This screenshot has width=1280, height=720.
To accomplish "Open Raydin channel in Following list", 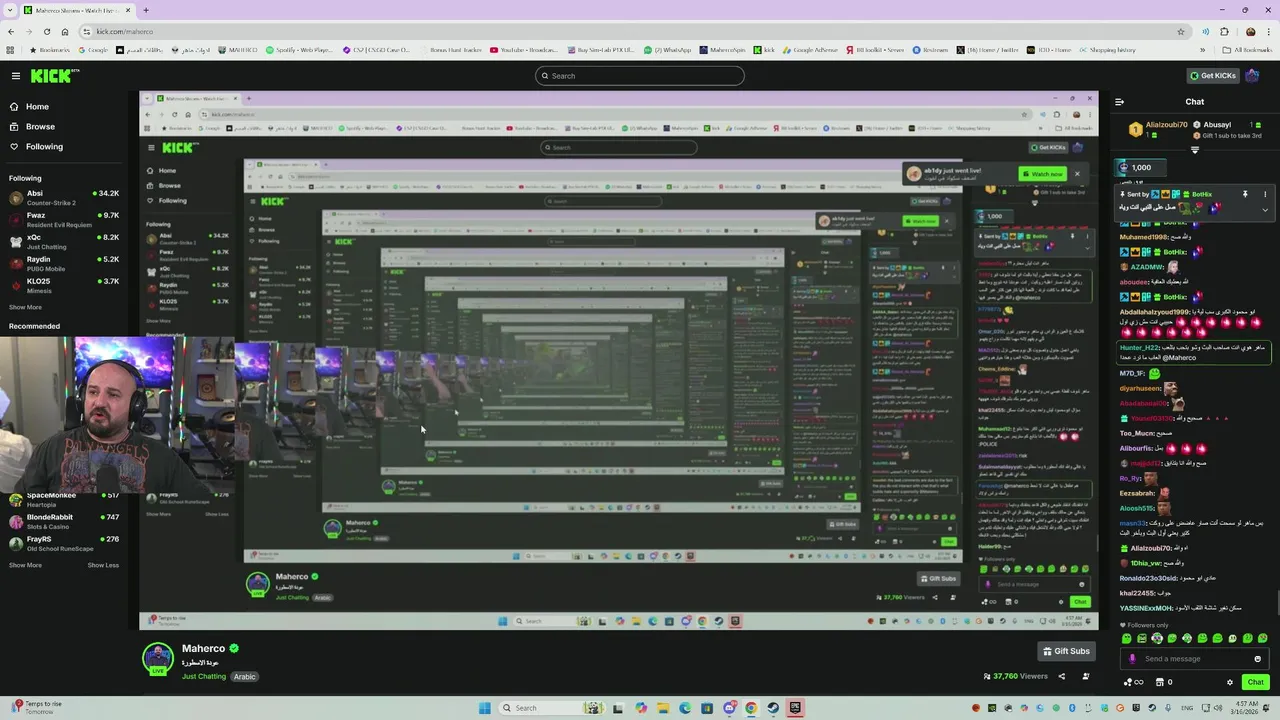I will tap(64, 263).
